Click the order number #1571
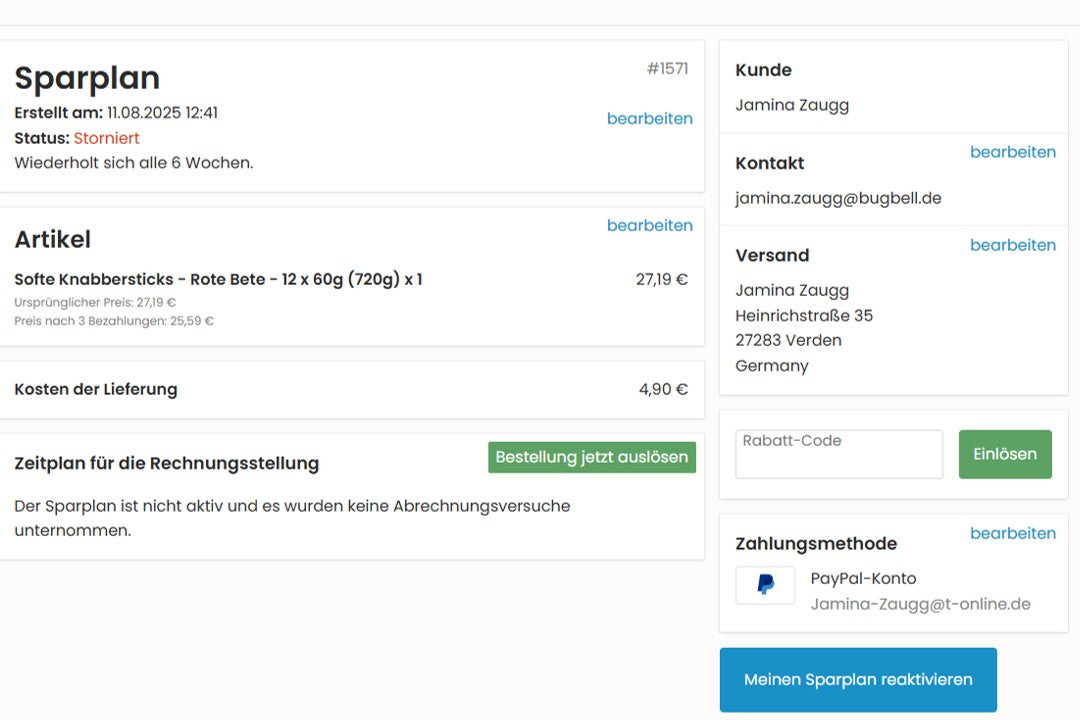 pos(667,69)
